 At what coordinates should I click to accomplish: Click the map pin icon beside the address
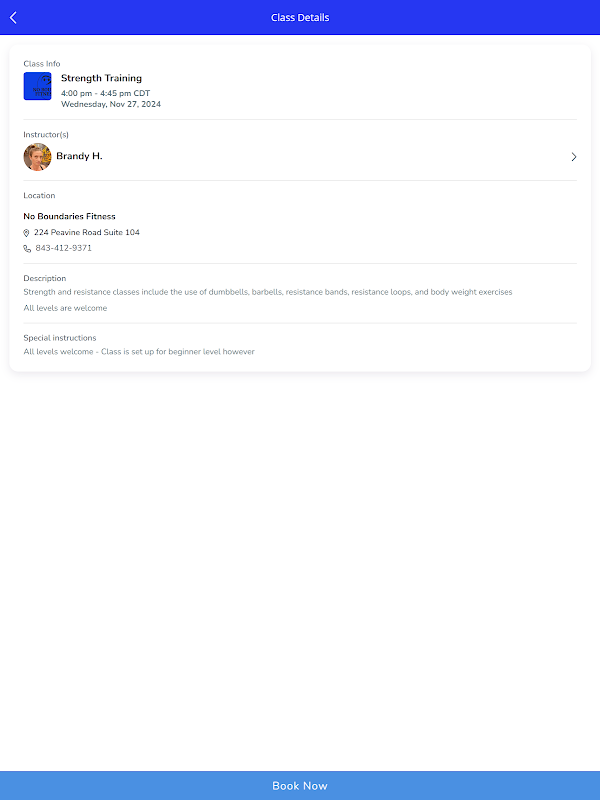point(27,233)
